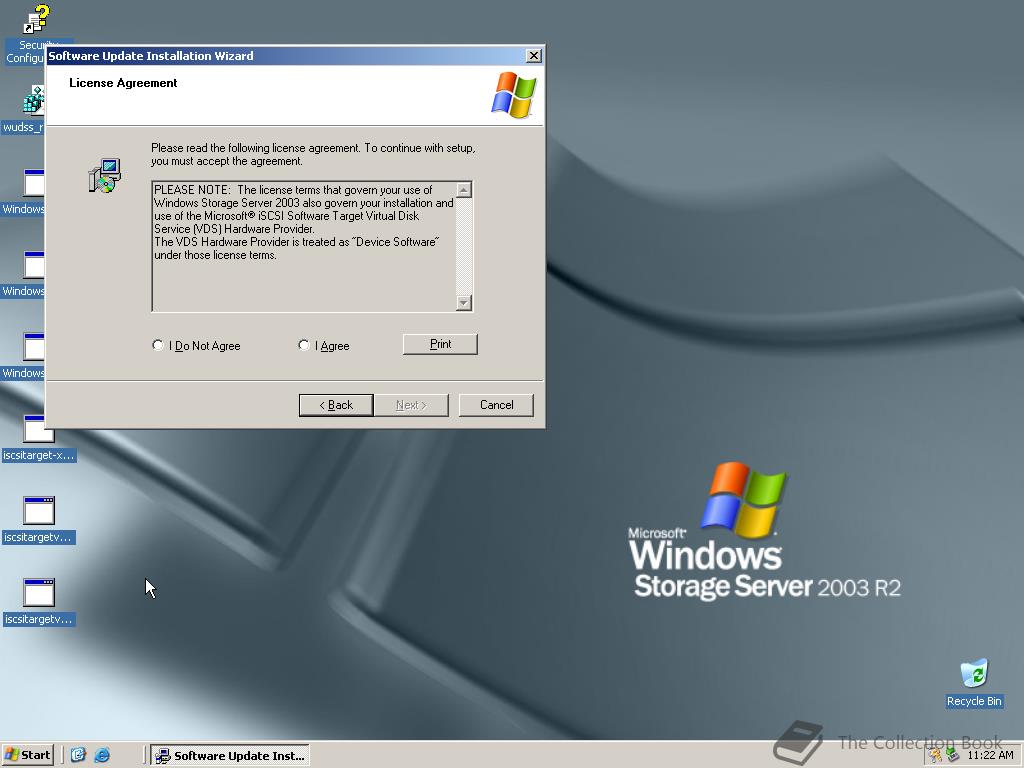Viewport: 1024px width, 768px height.
Task: Click the 11:22 AM taskbar clock
Action: (990, 756)
